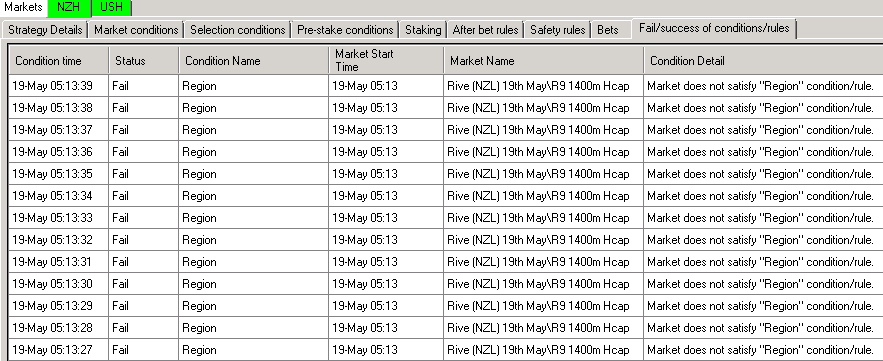
Task: Go to the Pre-stake conditions tab
Action: click(345, 30)
